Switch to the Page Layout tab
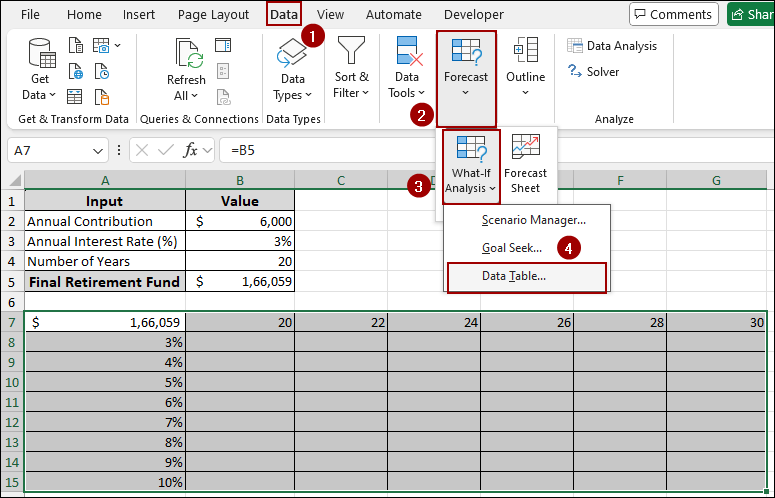The image size is (775, 498). click(213, 15)
